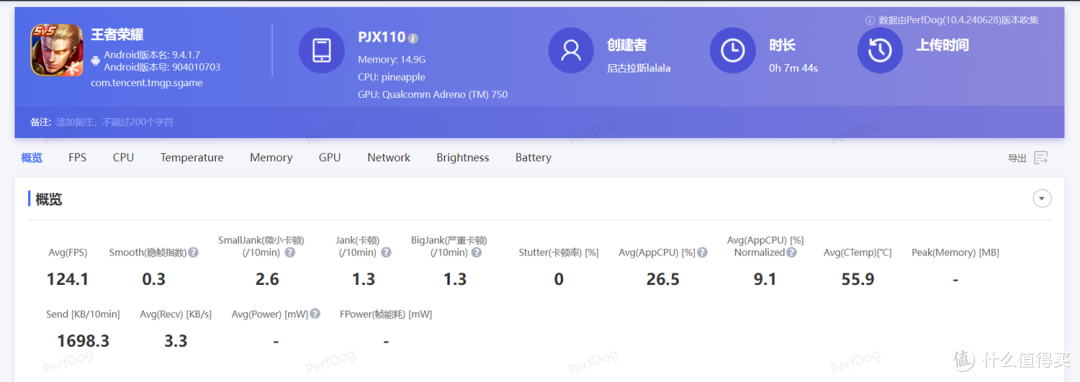Viewport: 1080px width, 382px height.
Task: Click the Honor of Kings game icon
Action: pyautogui.click(x=56, y=50)
